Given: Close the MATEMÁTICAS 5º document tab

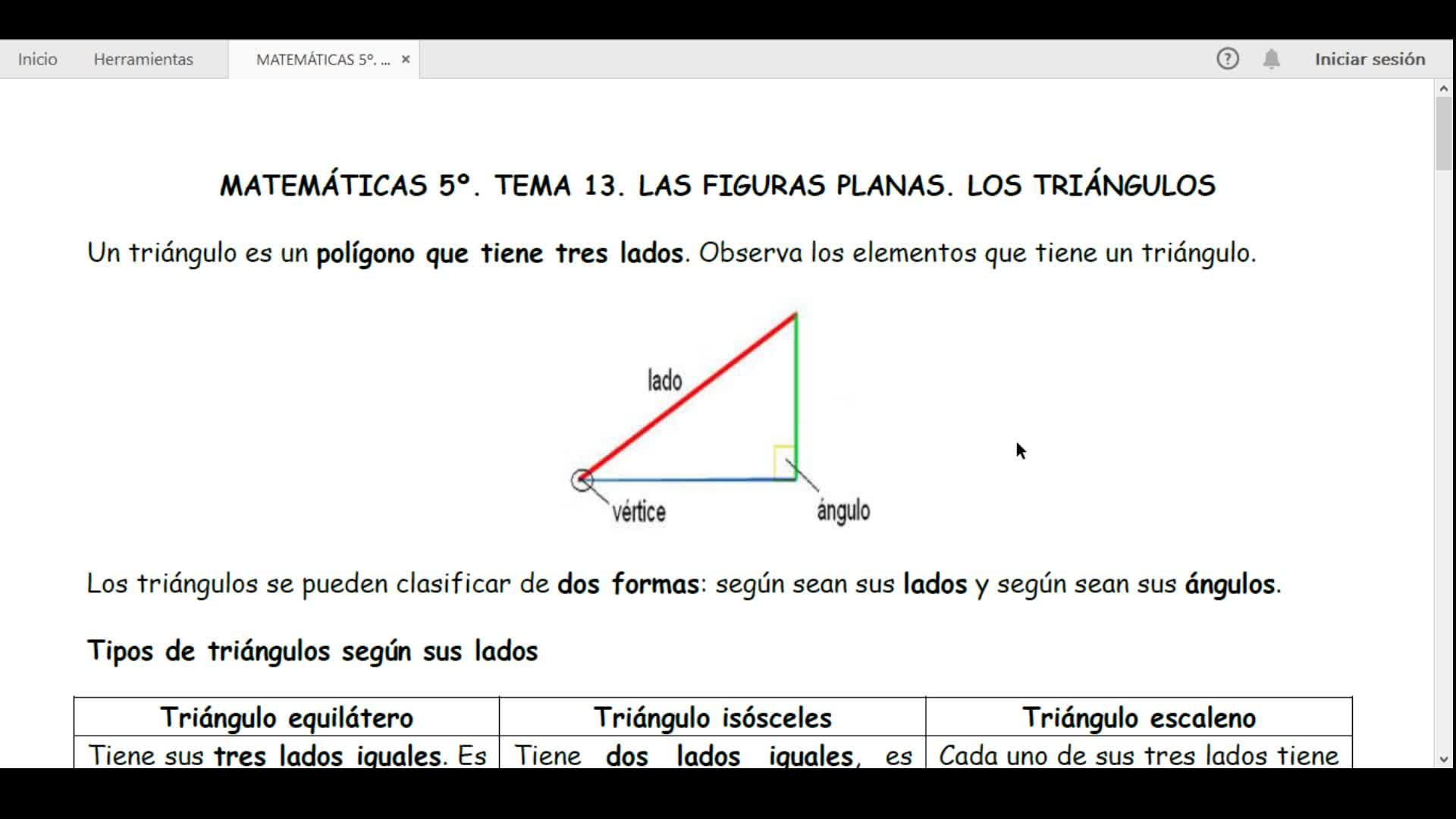Looking at the screenshot, I should (x=406, y=59).
